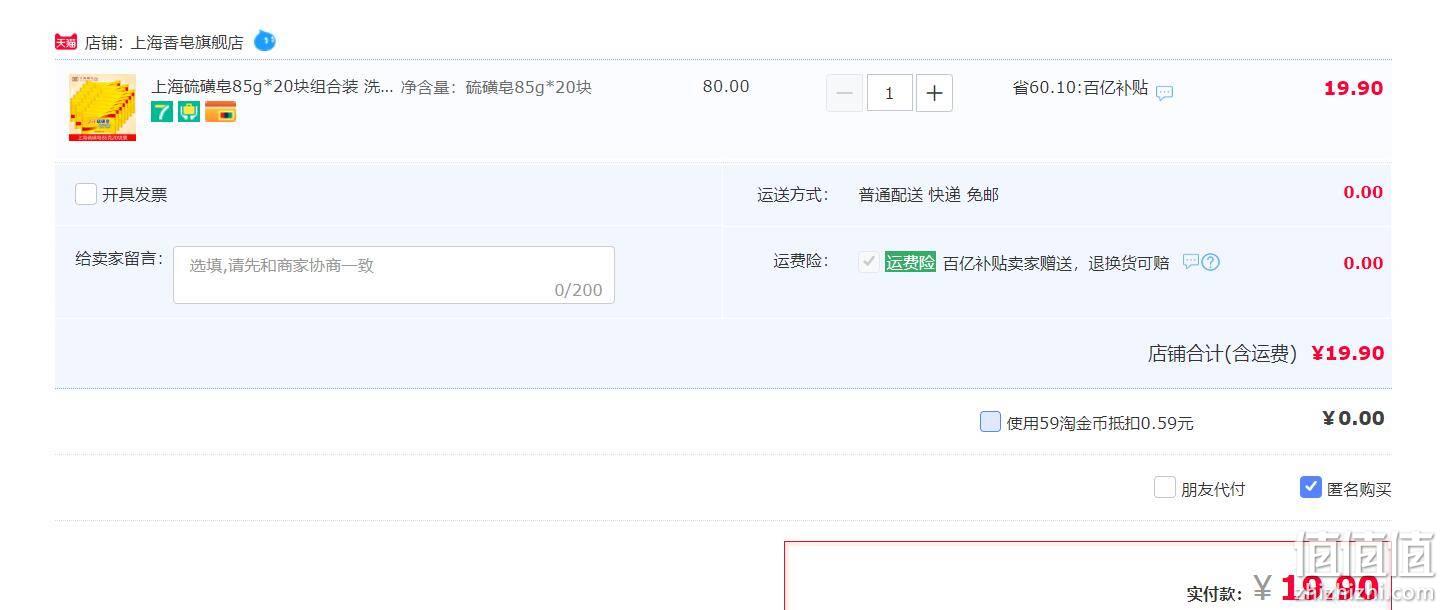1444x610 pixels.
Task: Click the ¥0.00 coin deduction amount
Action: click(x=1353, y=418)
